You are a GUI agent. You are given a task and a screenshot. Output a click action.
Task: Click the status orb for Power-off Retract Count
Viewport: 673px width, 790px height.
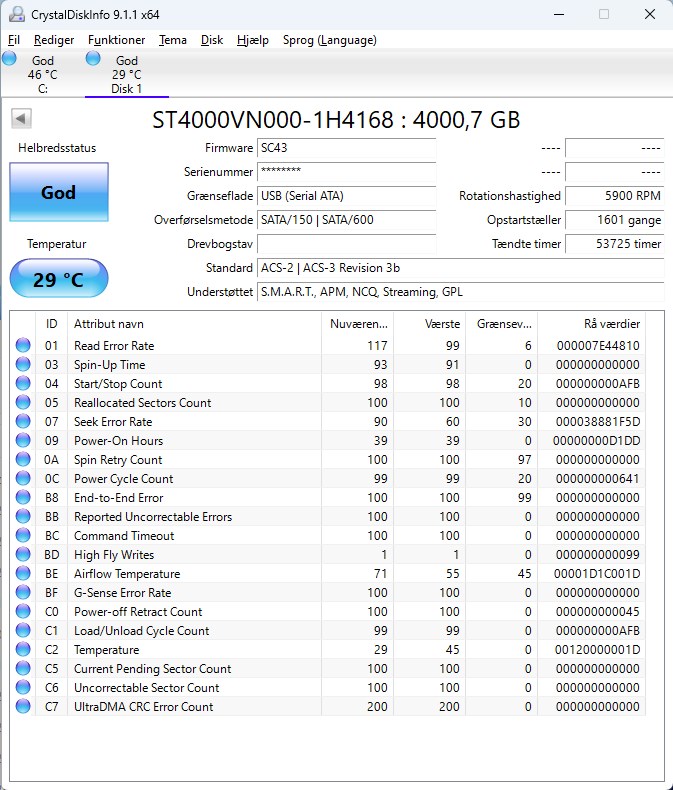pos(23,611)
